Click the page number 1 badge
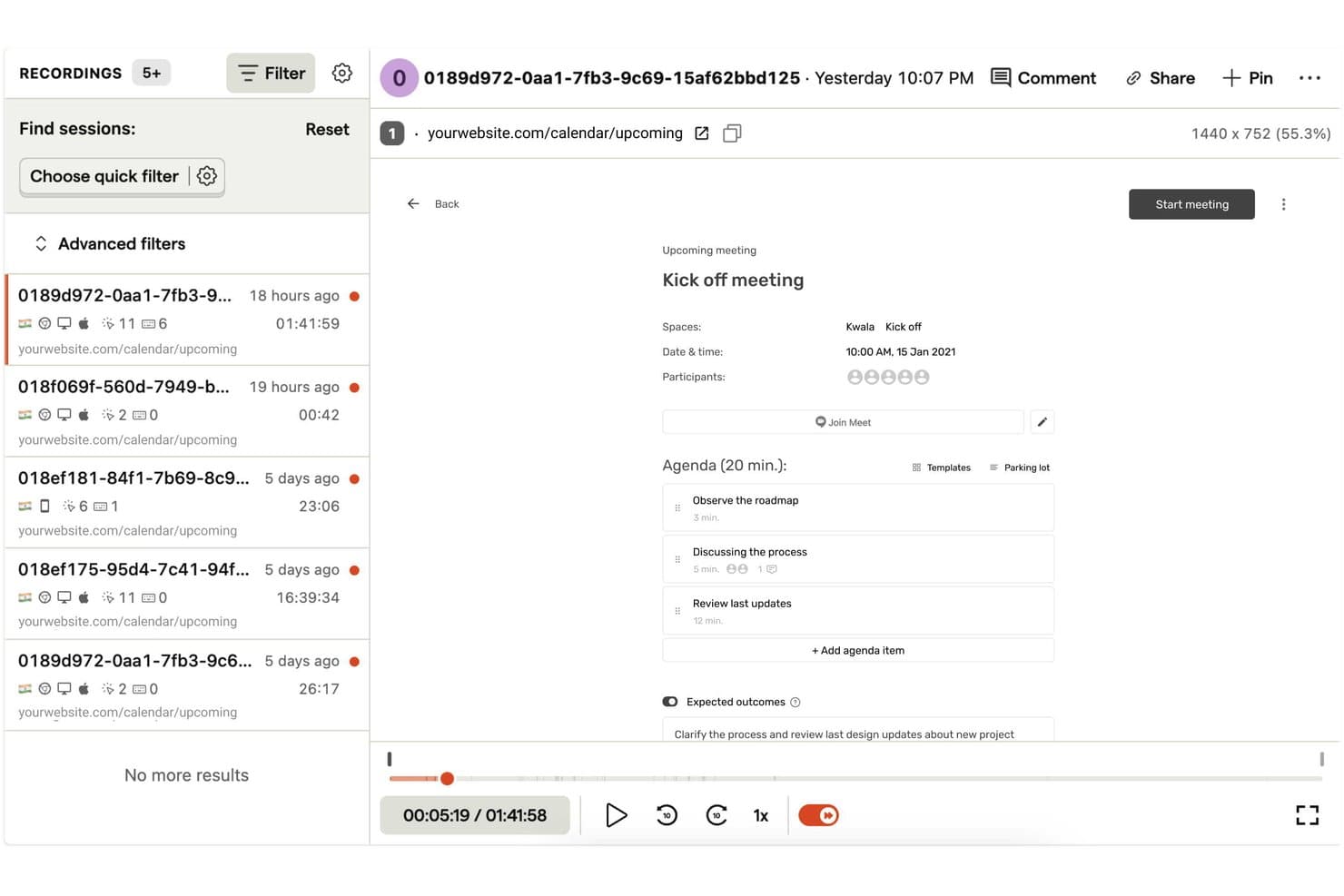 point(391,133)
